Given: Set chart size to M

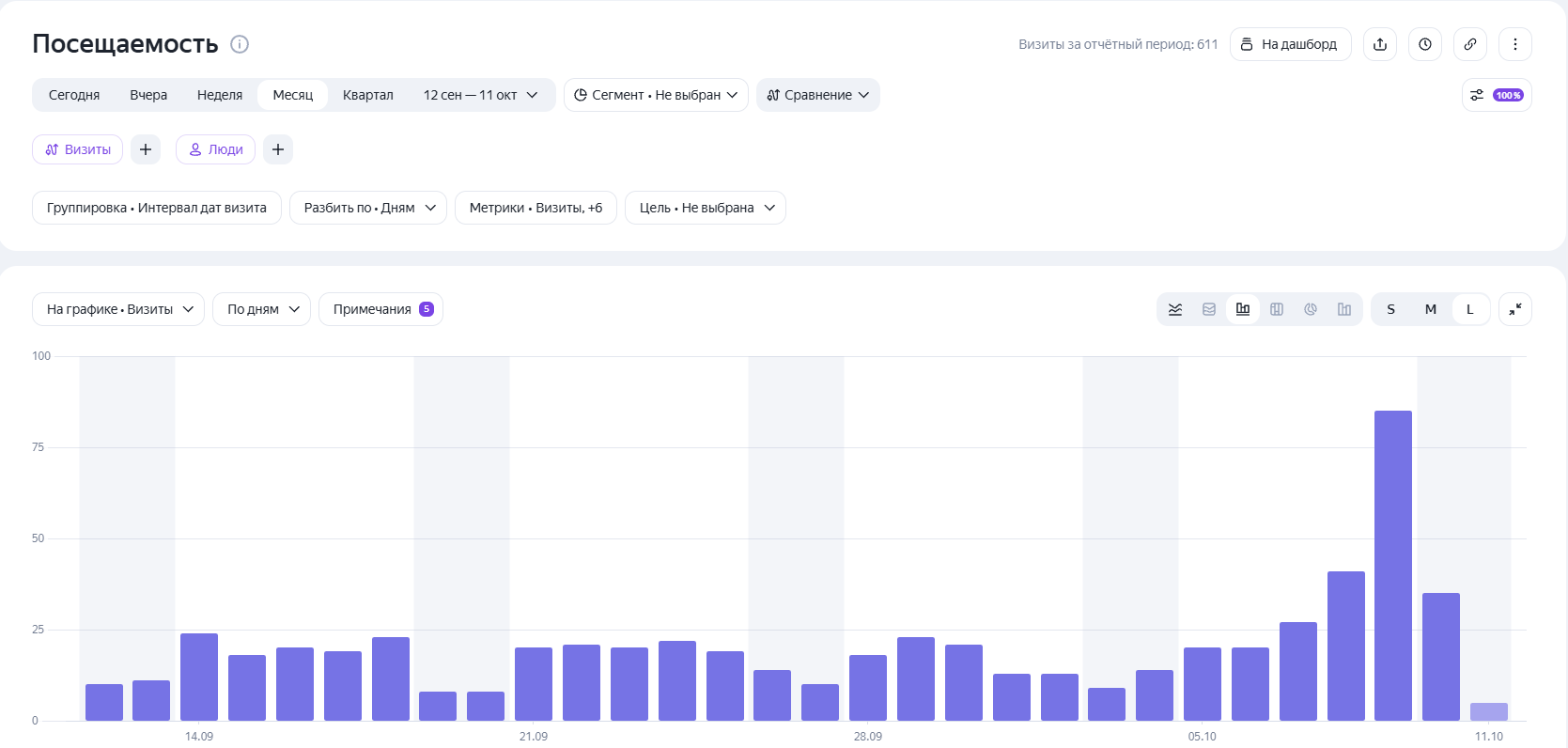Looking at the screenshot, I should coord(1430,309).
